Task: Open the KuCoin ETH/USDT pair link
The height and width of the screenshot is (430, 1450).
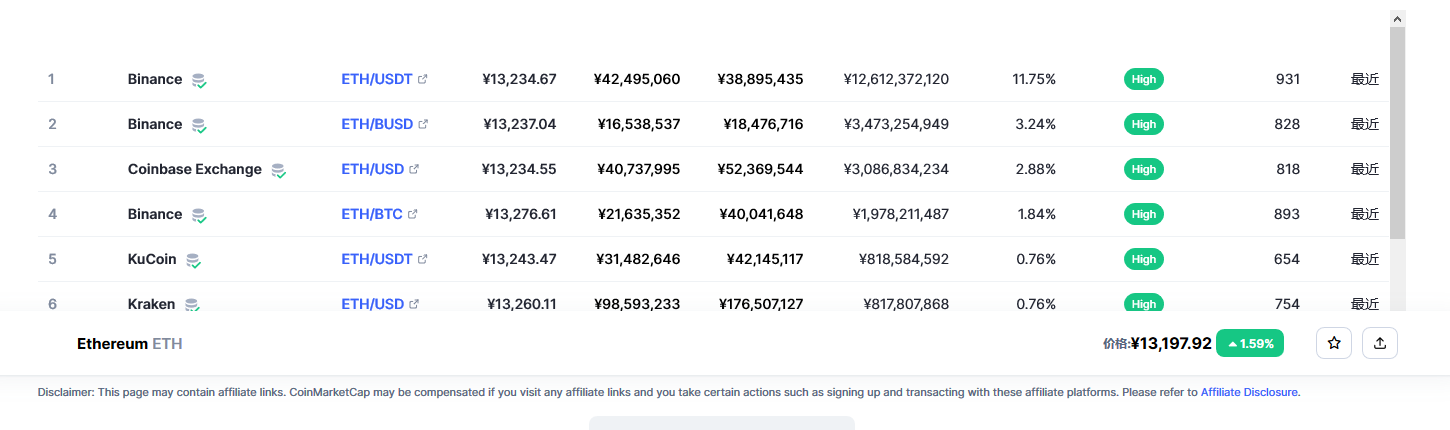Action: click(x=376, y=259)
